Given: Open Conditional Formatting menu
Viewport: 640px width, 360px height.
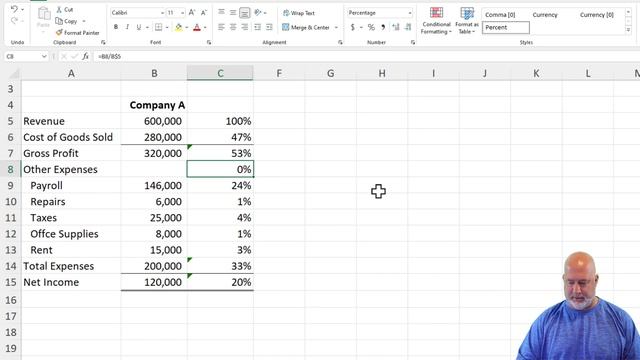Looking at the screenshot, I should [x=436, y=20].
